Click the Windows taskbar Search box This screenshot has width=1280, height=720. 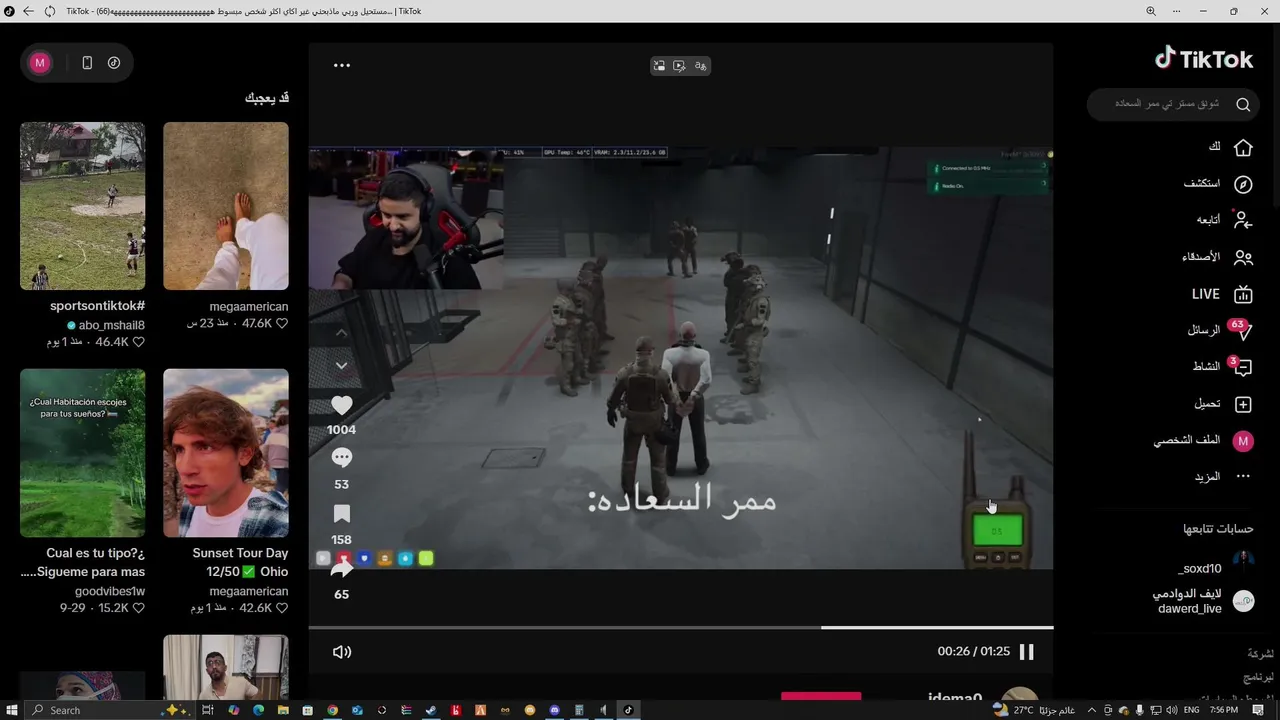click(107, 710)
